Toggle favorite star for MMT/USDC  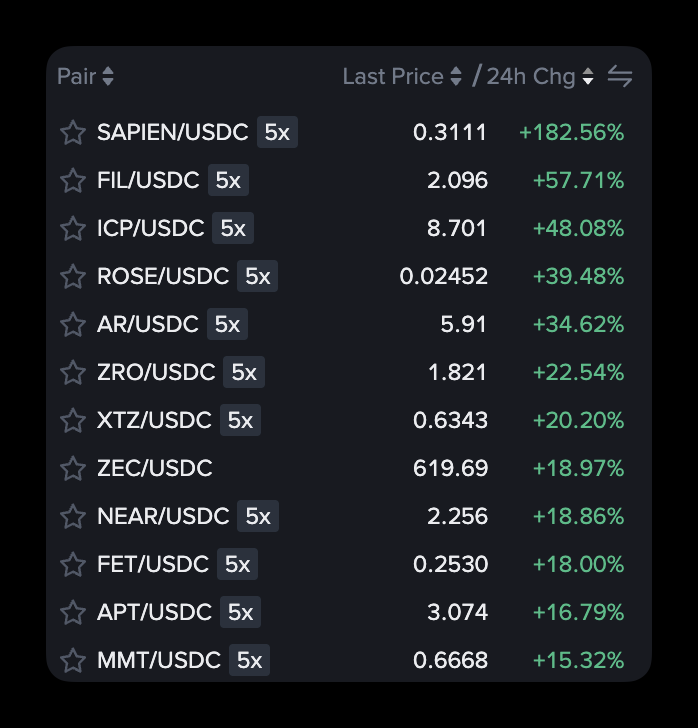73,661
